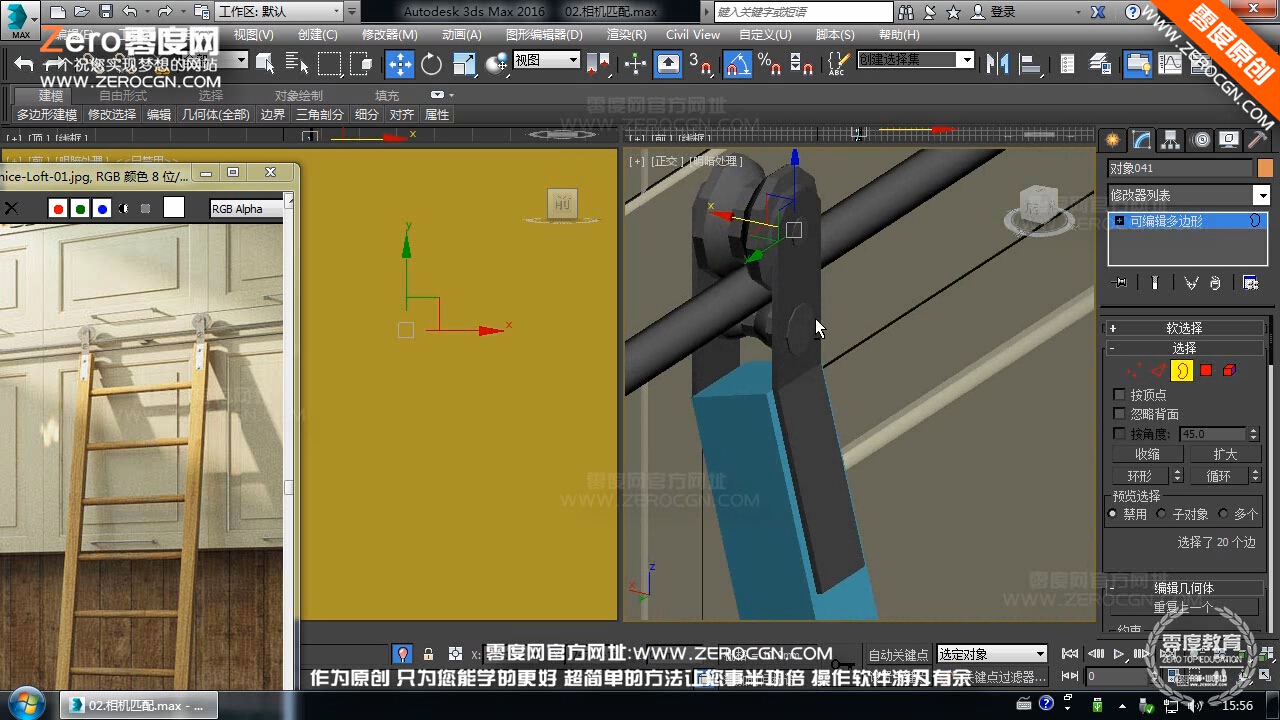Expand 可编辑多边形 in modifier stack

click(x=1119, y=221)
